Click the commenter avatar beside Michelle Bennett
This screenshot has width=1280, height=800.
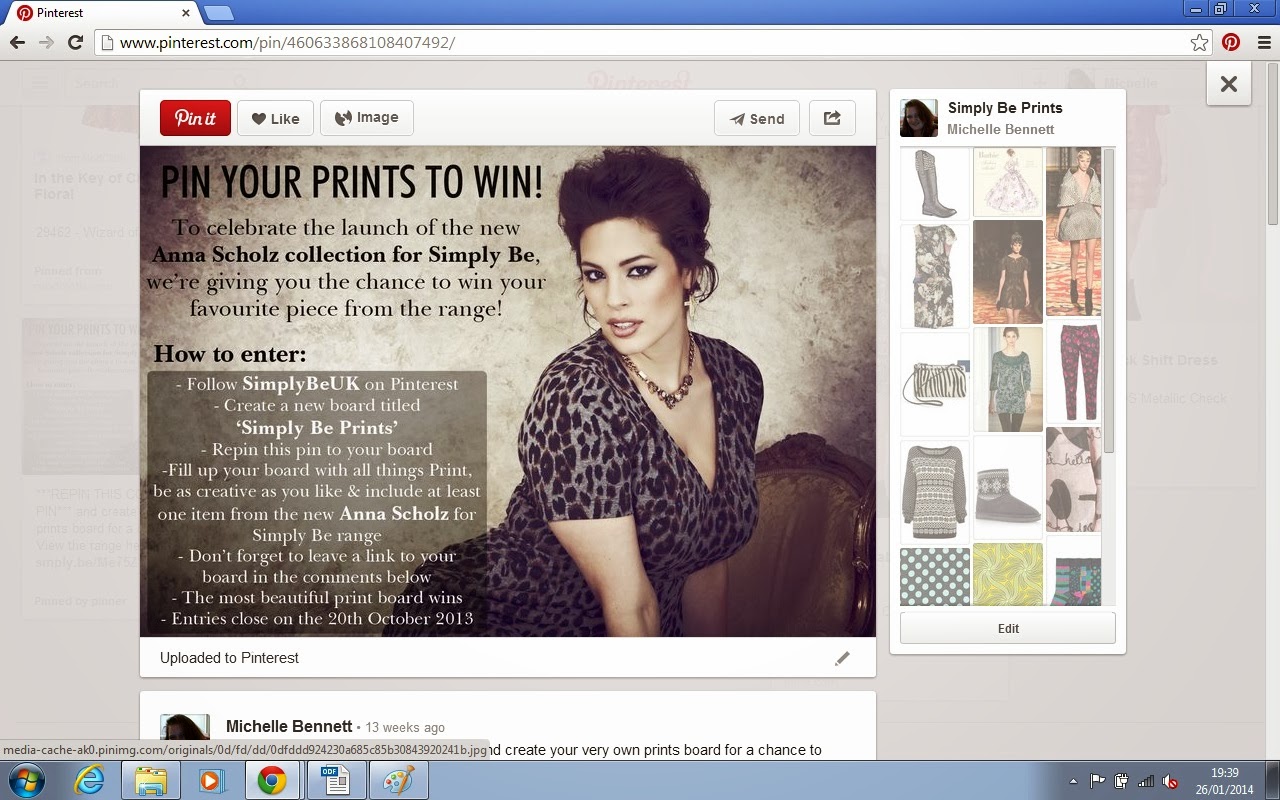(185, 736)
